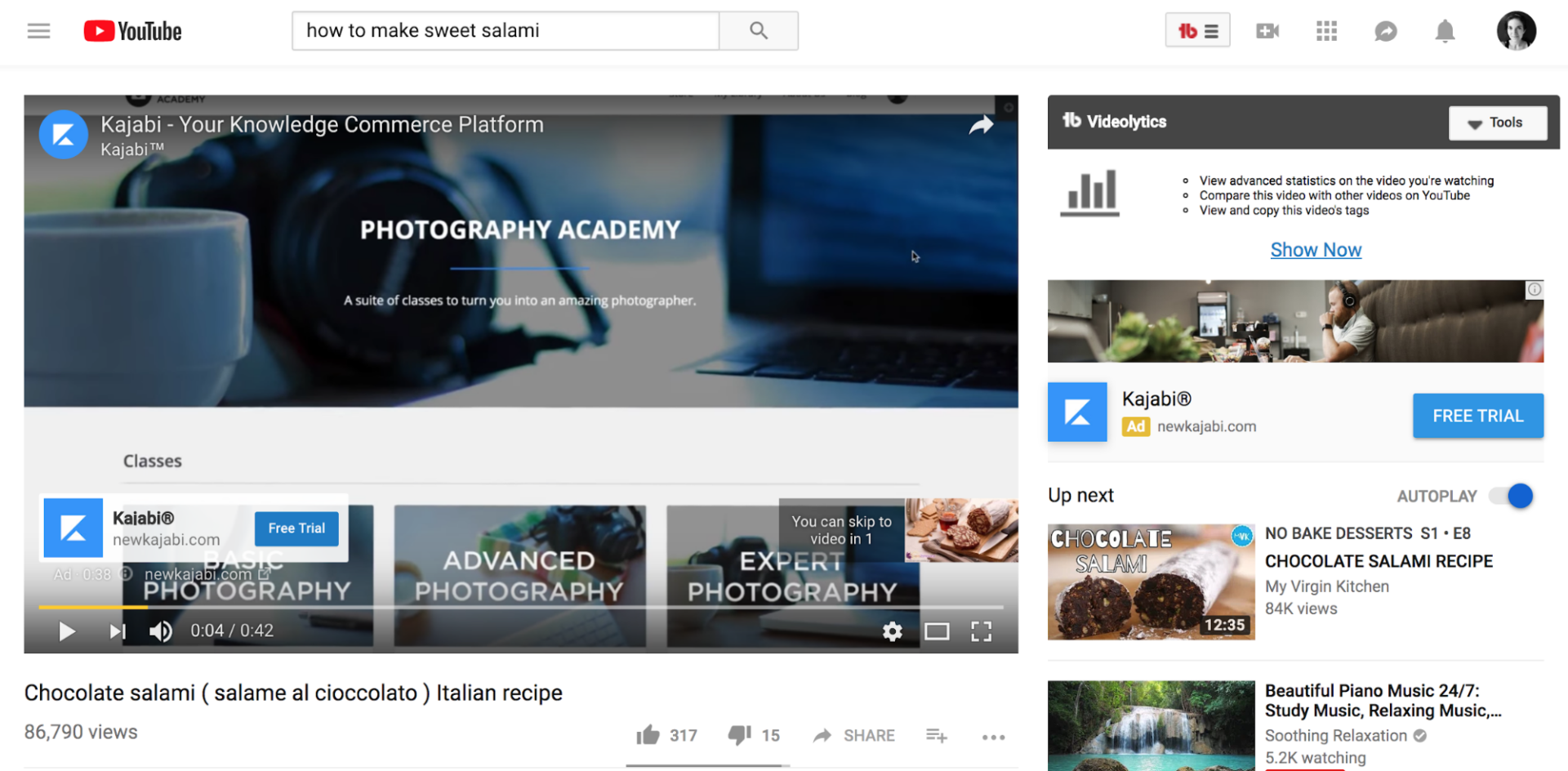Open the guide hamburger menu
This screenshot has height=771, width=1568.
pyautogui.click(x=38, y=30)
